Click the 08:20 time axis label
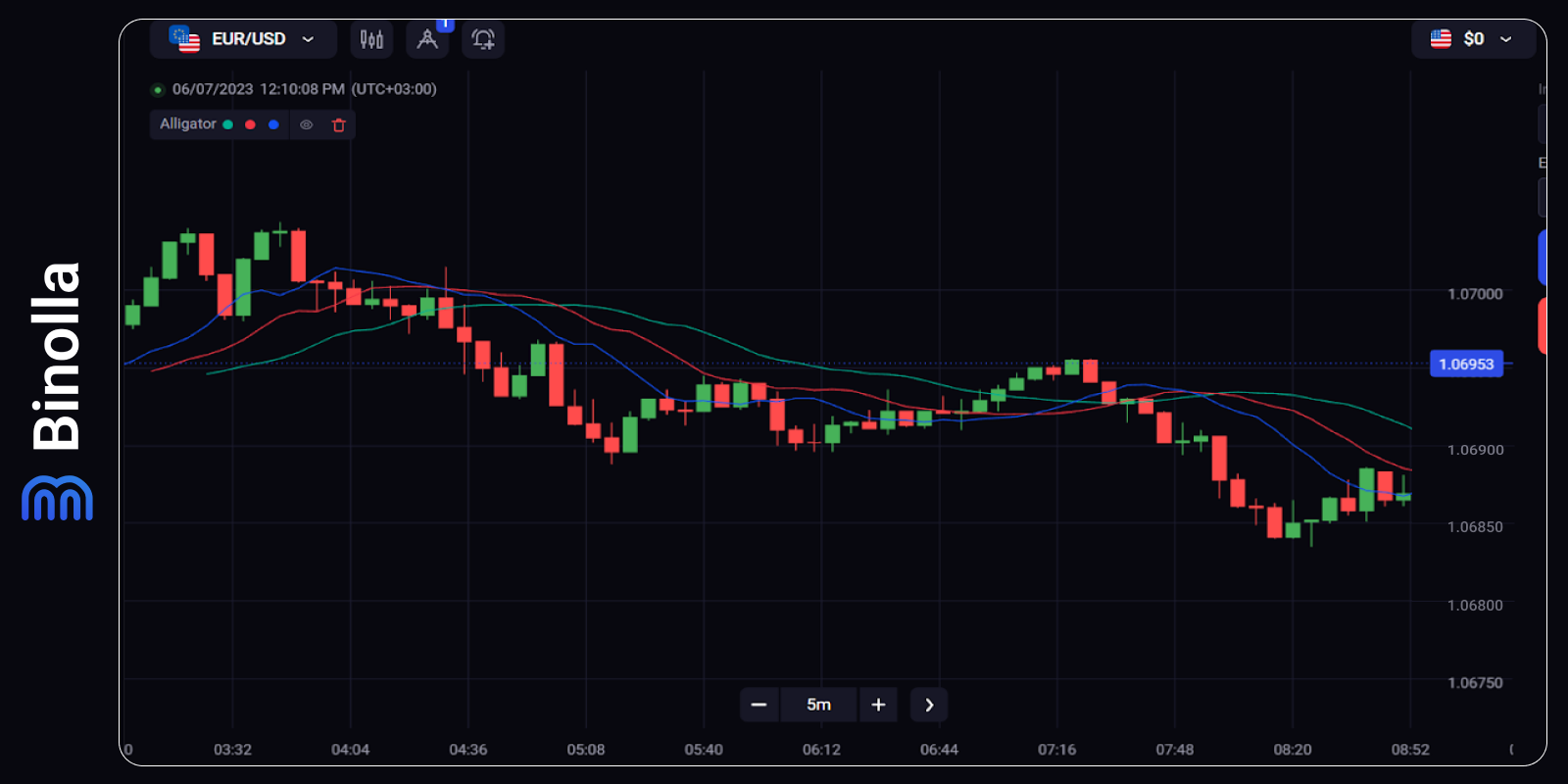The height and width of the screenshot is (784, 1568). pos(1293,750)
